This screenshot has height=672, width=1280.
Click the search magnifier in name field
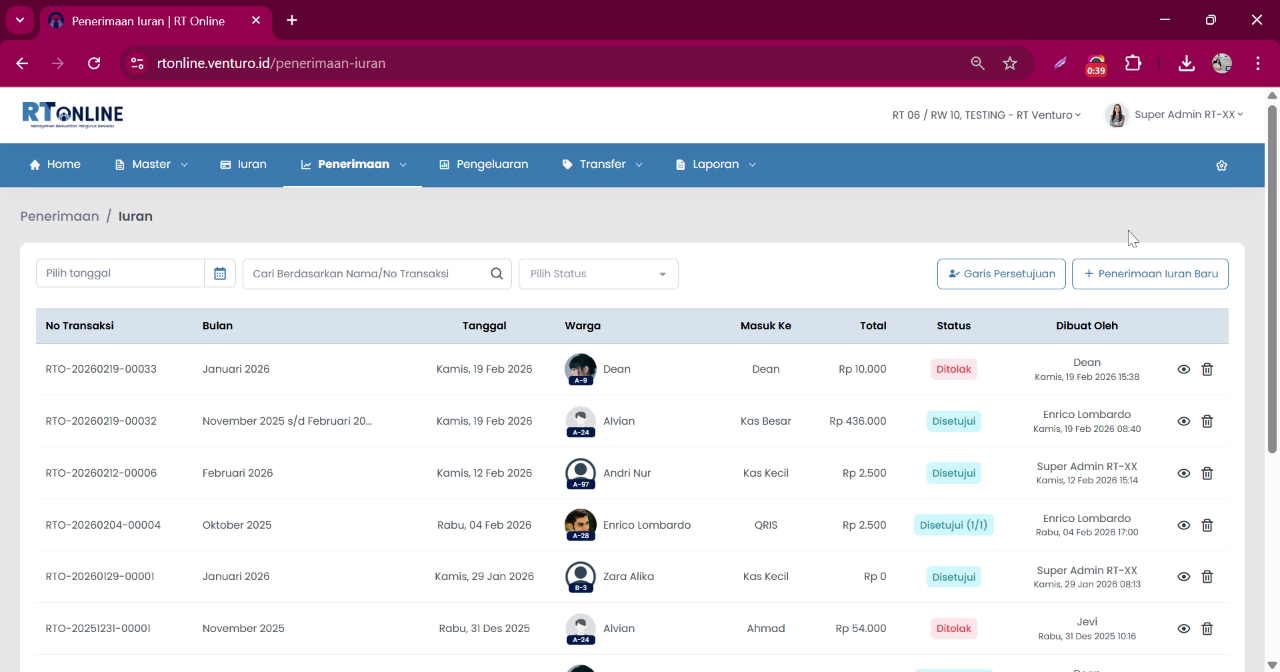496,274
